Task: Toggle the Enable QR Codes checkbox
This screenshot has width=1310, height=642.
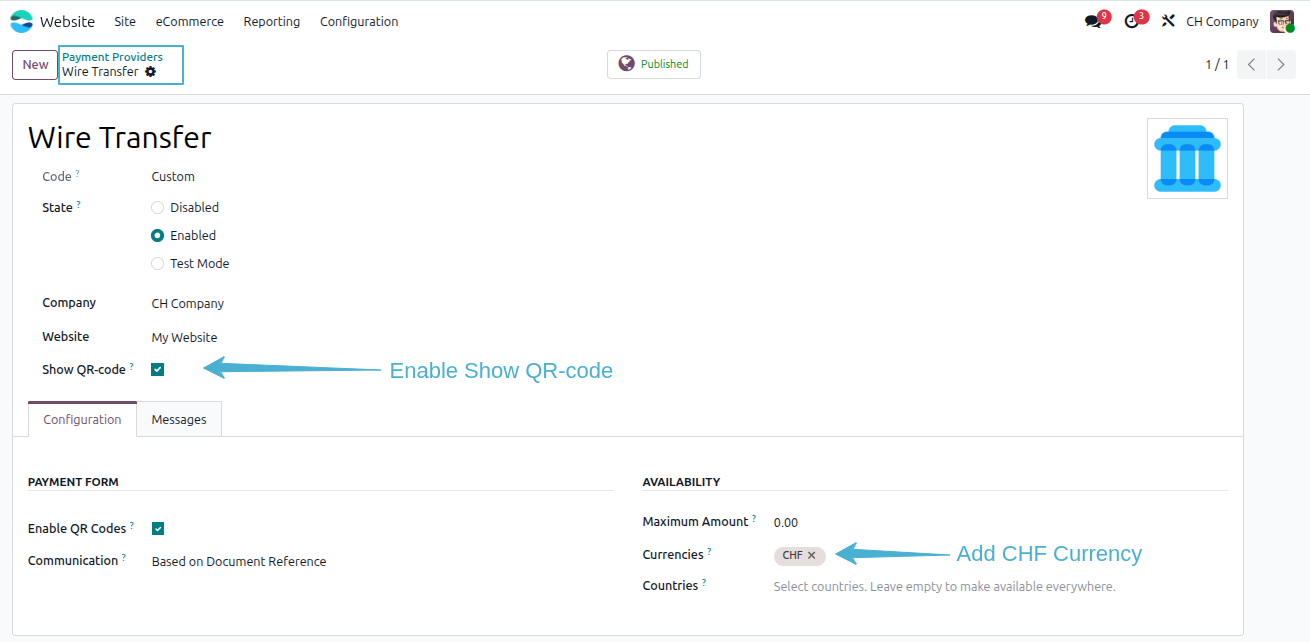Action: [158, 529]
